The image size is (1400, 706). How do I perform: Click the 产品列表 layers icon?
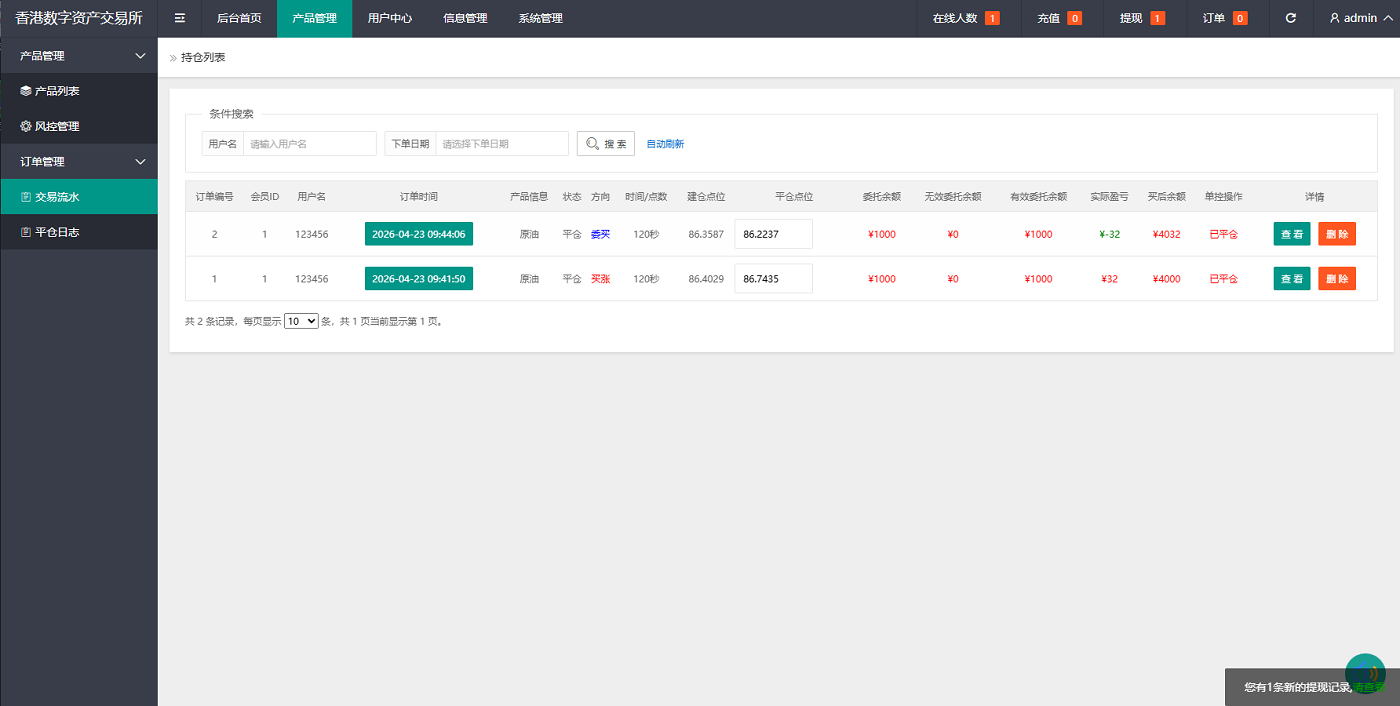[26, 91]
